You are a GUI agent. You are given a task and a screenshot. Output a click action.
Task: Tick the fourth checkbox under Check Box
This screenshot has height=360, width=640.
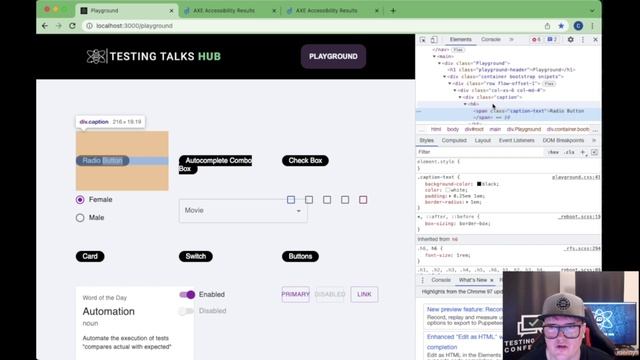click(x=345, y=200)
